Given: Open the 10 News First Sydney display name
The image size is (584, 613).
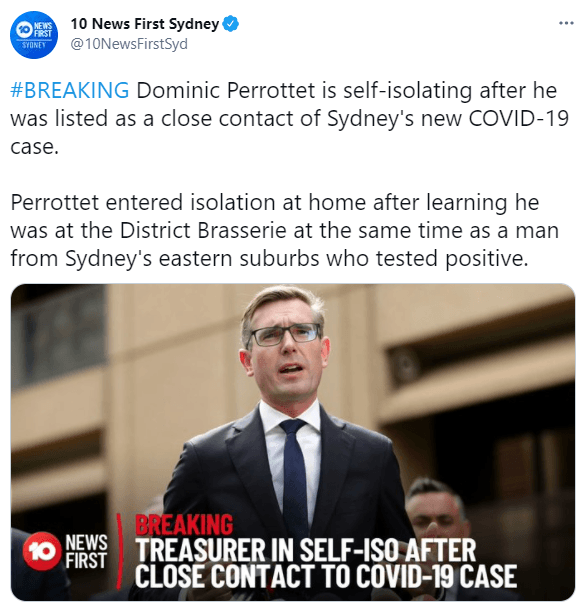Looking at the screenshot, I should (145, 24).
